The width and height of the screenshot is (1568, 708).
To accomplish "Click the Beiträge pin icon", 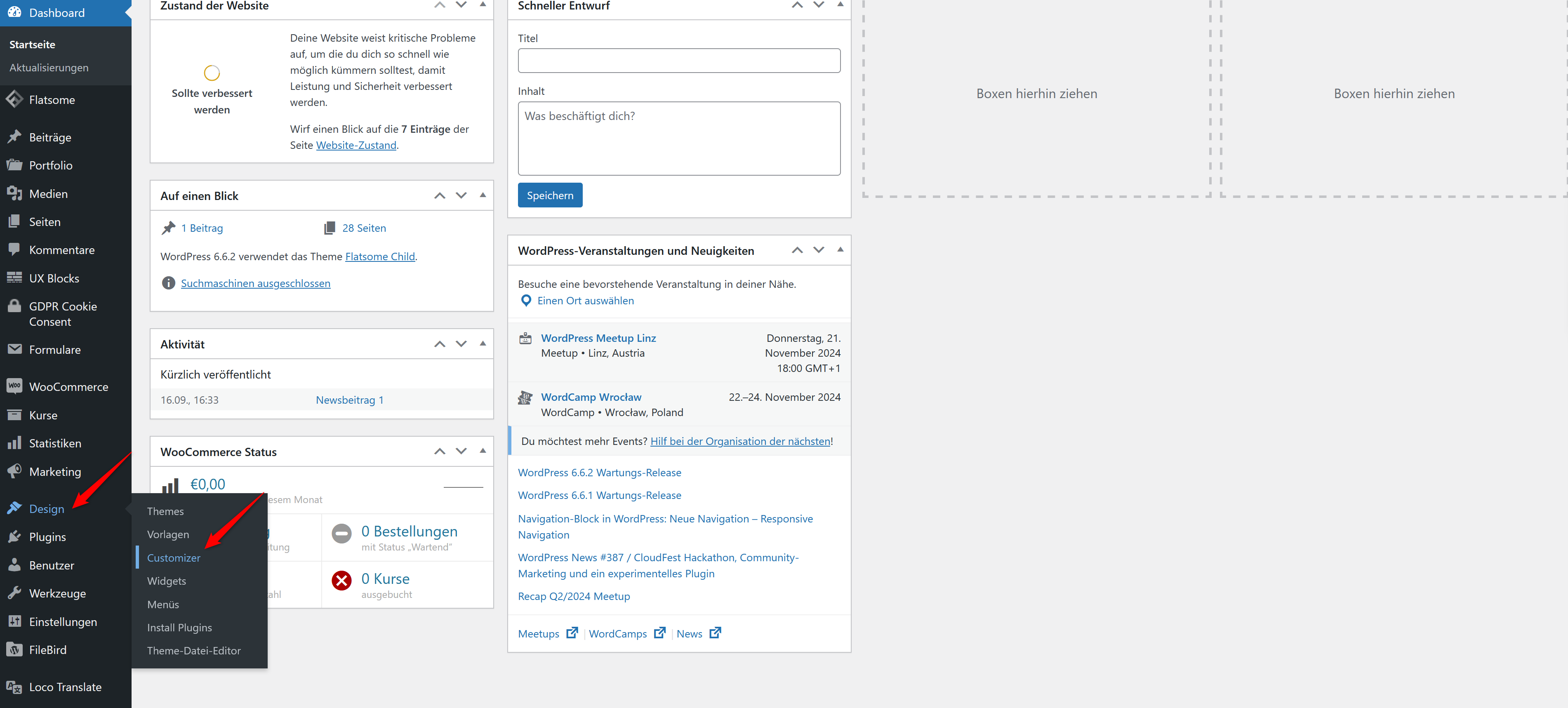I will 14,137.
